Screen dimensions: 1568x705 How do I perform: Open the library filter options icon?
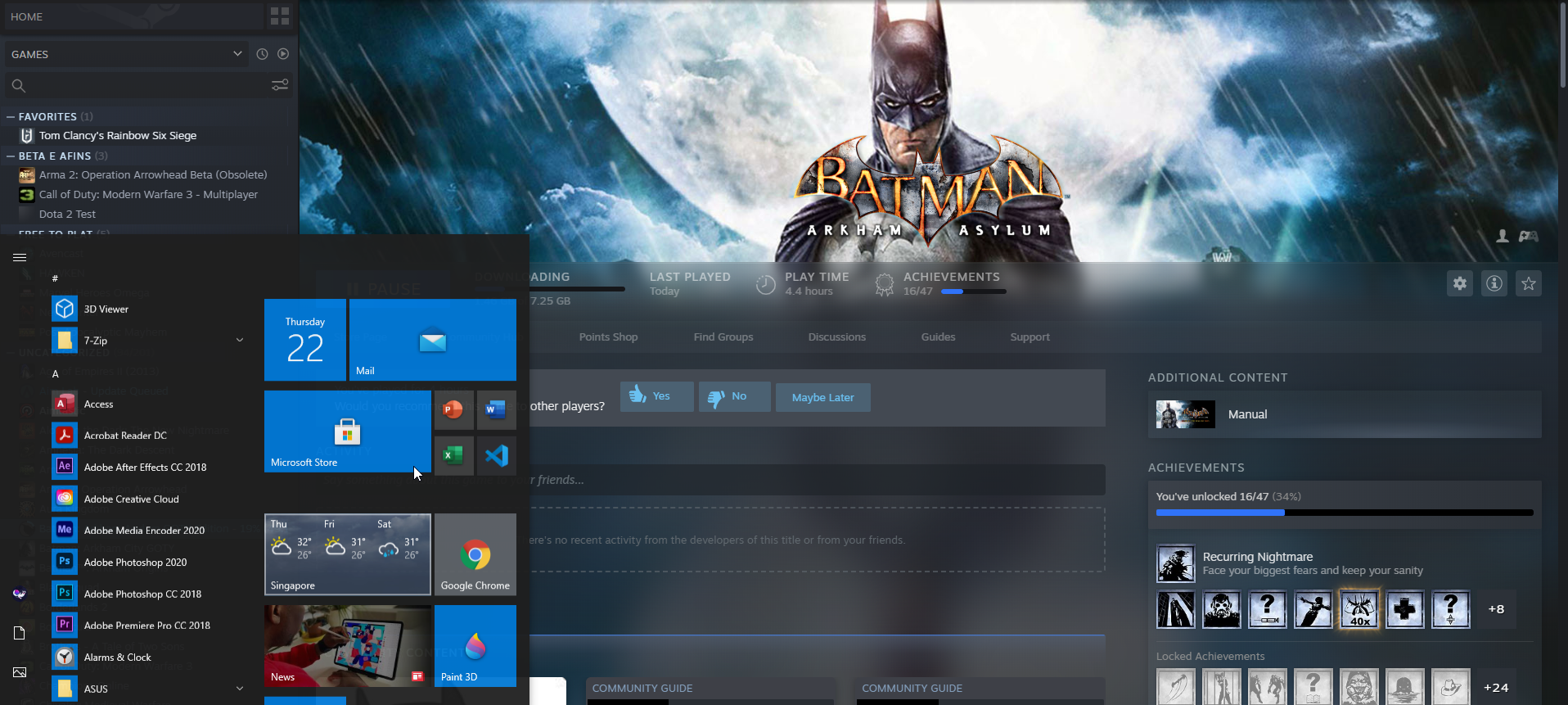[280, 85]
